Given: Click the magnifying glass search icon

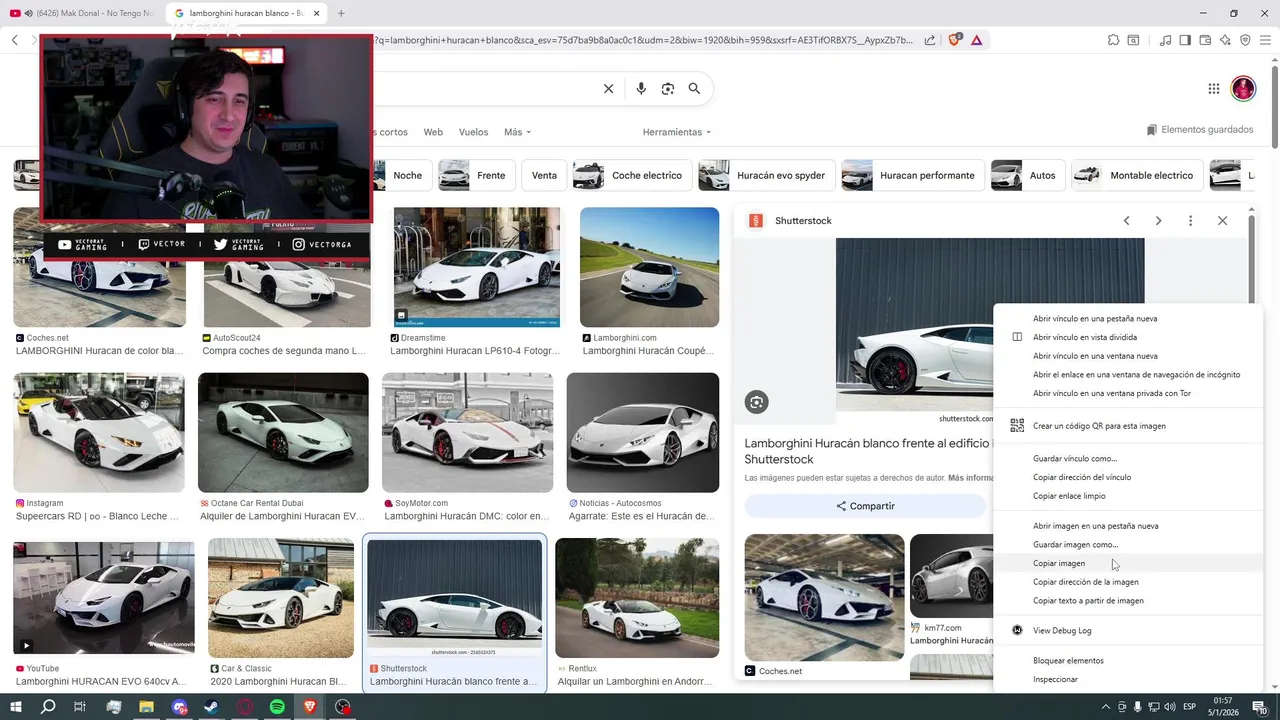Looking at the screenshot, I should tap(694, 89).
